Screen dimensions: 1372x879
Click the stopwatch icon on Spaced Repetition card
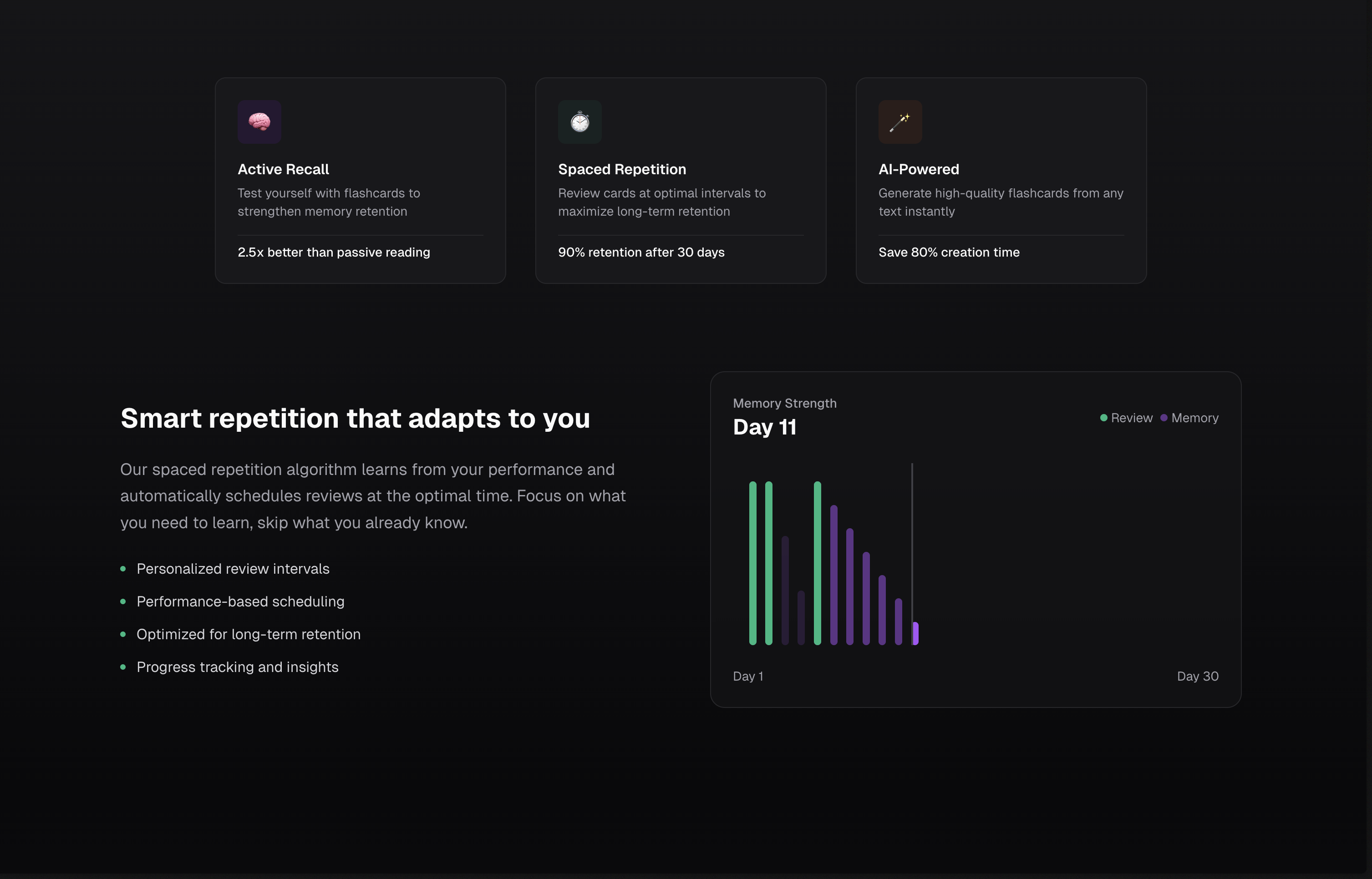point(579,121)
